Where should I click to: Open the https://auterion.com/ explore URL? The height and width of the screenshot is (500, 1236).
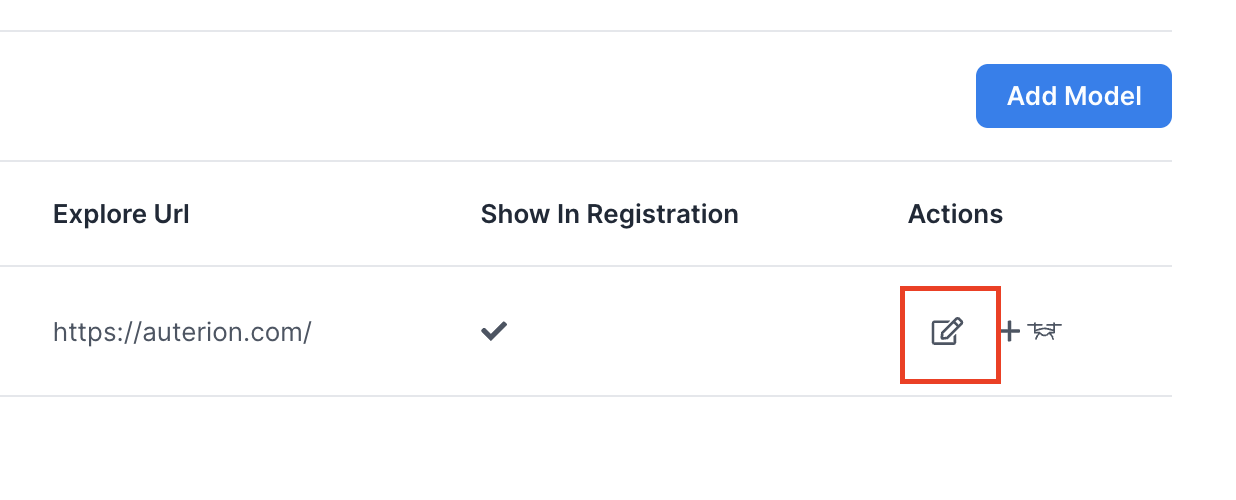pos(182,332)
